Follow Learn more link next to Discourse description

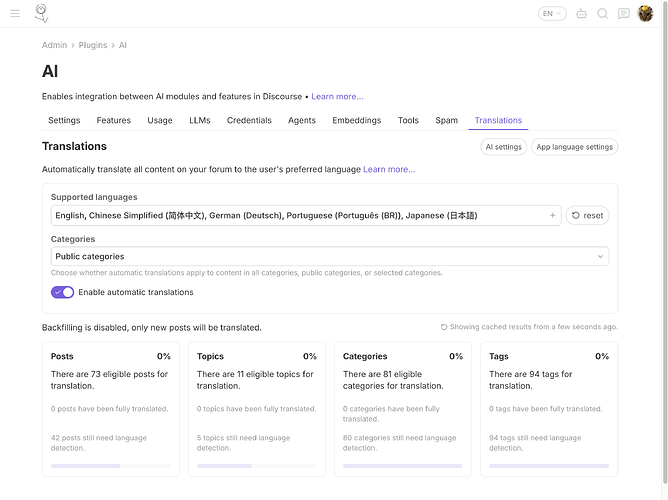tap(337, 97)
